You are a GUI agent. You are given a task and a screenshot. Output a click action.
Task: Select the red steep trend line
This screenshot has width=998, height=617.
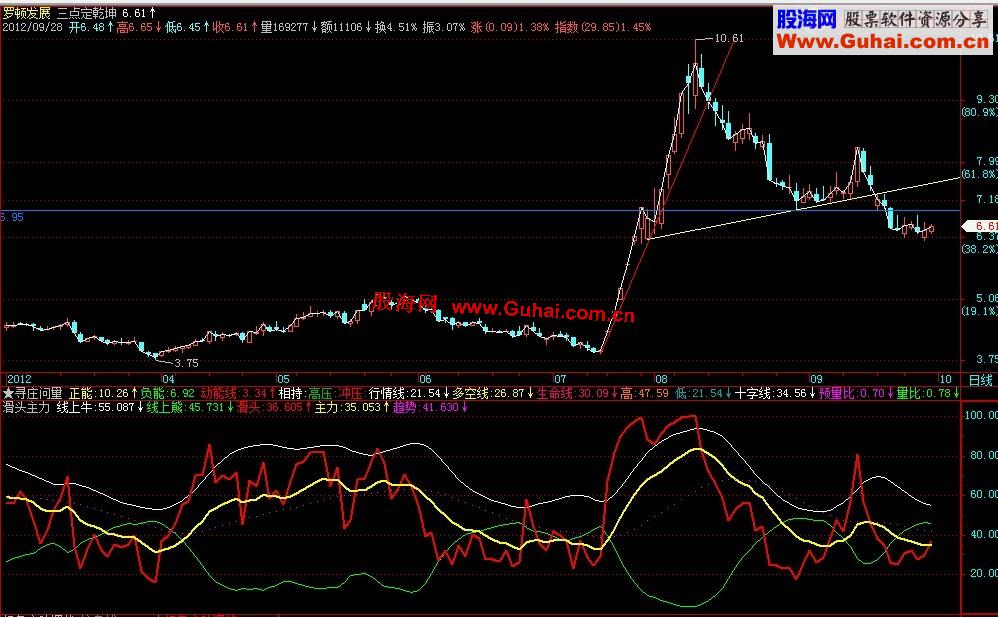pos(667,196)
